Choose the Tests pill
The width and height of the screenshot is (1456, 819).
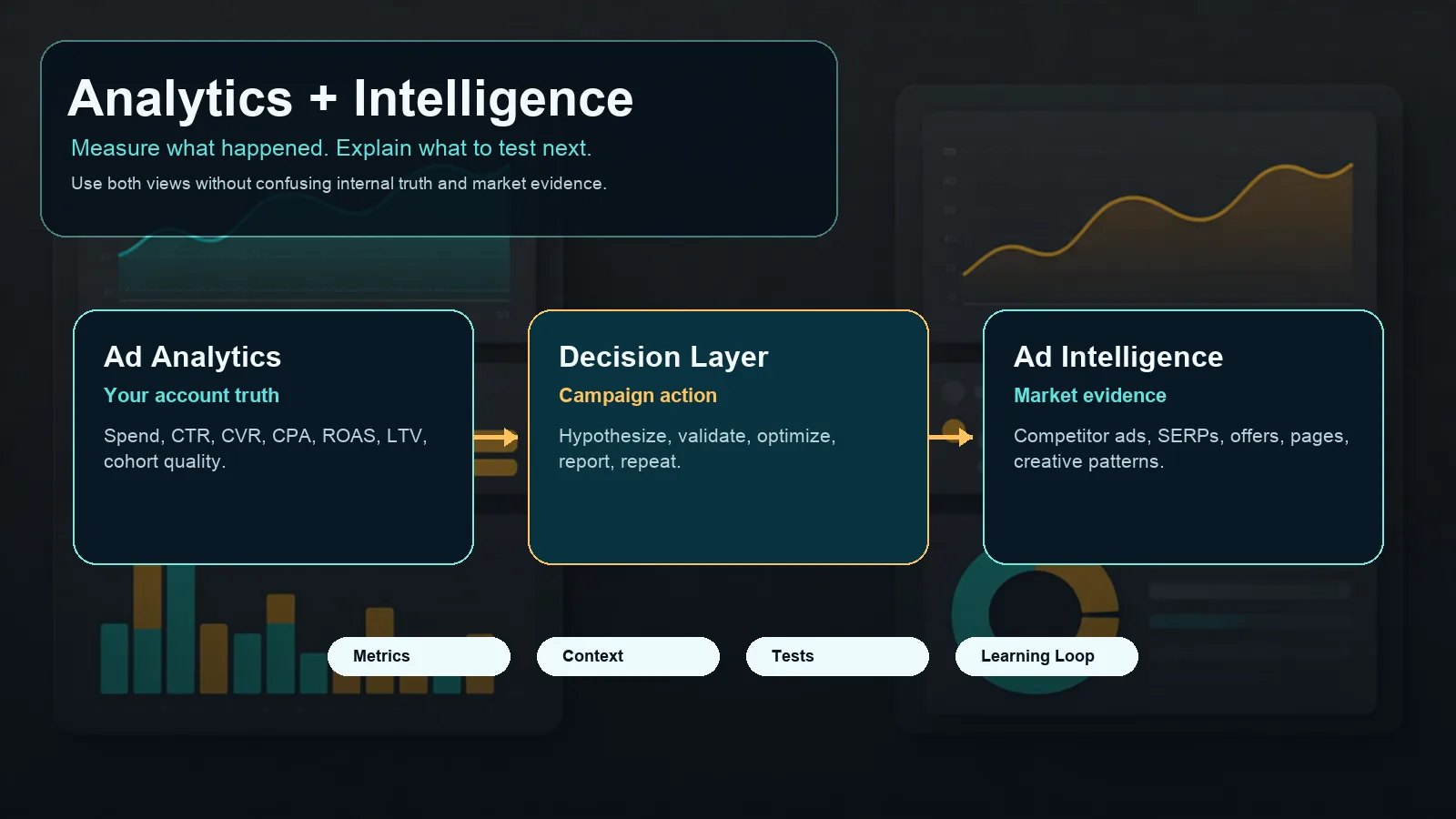point(837,656)
